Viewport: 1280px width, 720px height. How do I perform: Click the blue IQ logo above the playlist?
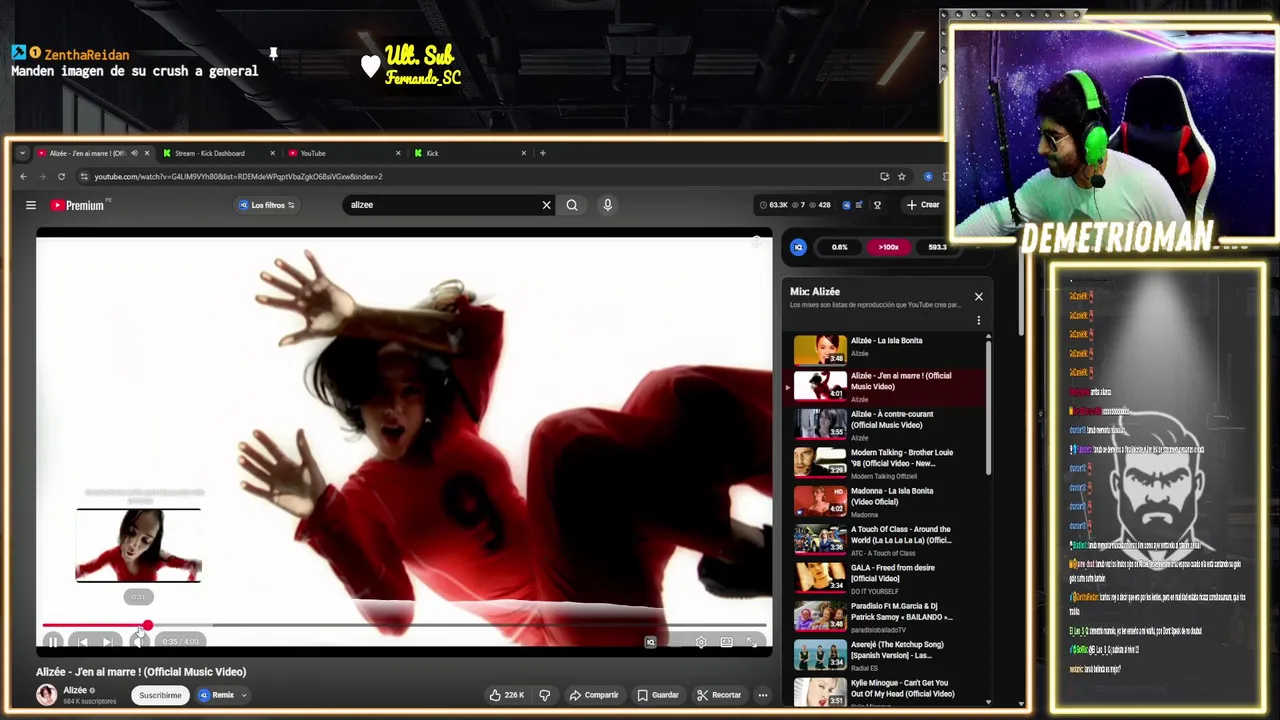pyautogui.click(x=798, y=247)
